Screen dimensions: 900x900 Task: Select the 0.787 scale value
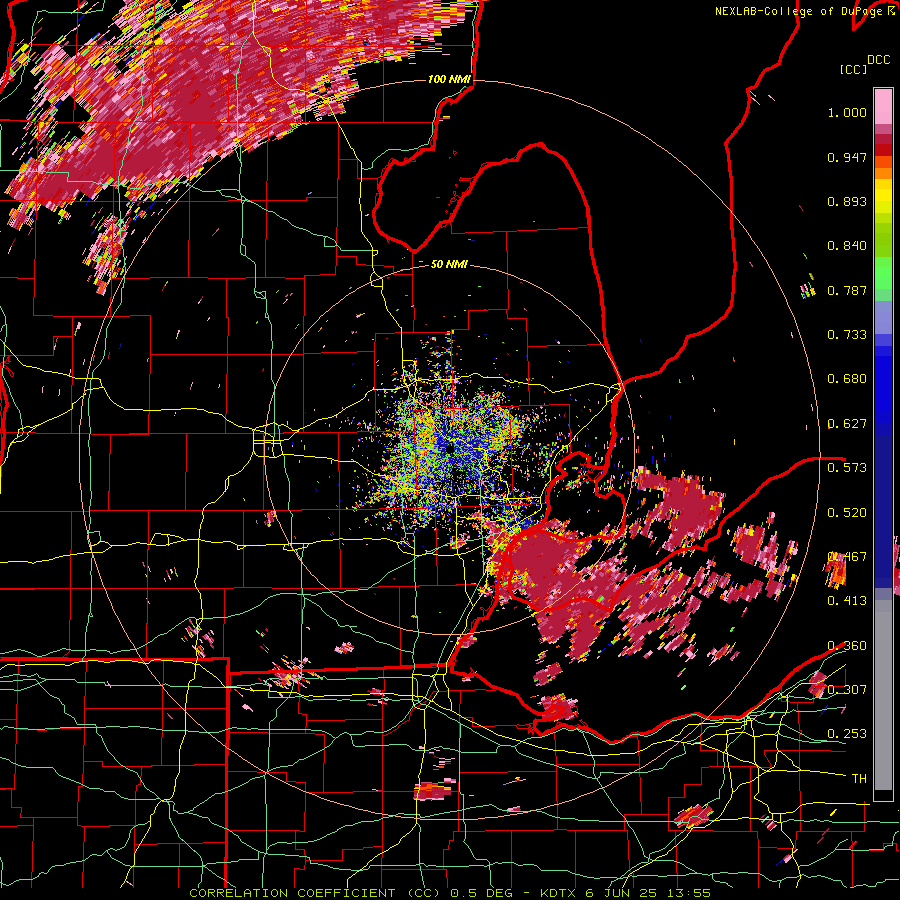pos(847,290)
